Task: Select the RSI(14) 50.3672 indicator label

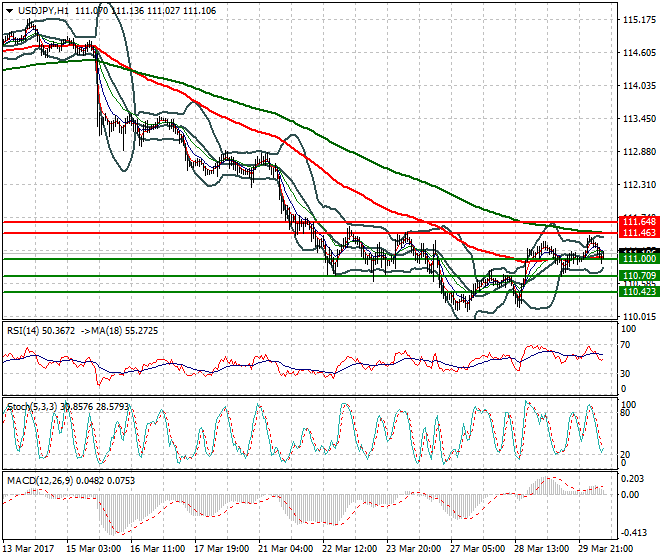Action: pyautogui.click(x=41, y=331)
